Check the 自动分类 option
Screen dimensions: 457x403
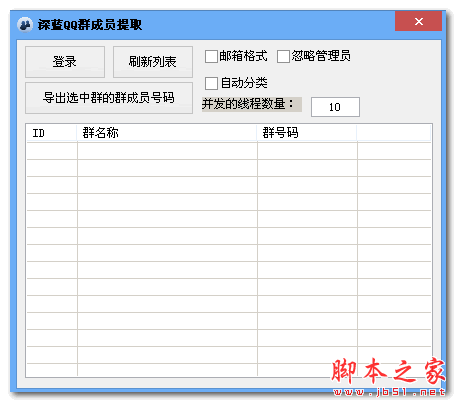(211, 83)
